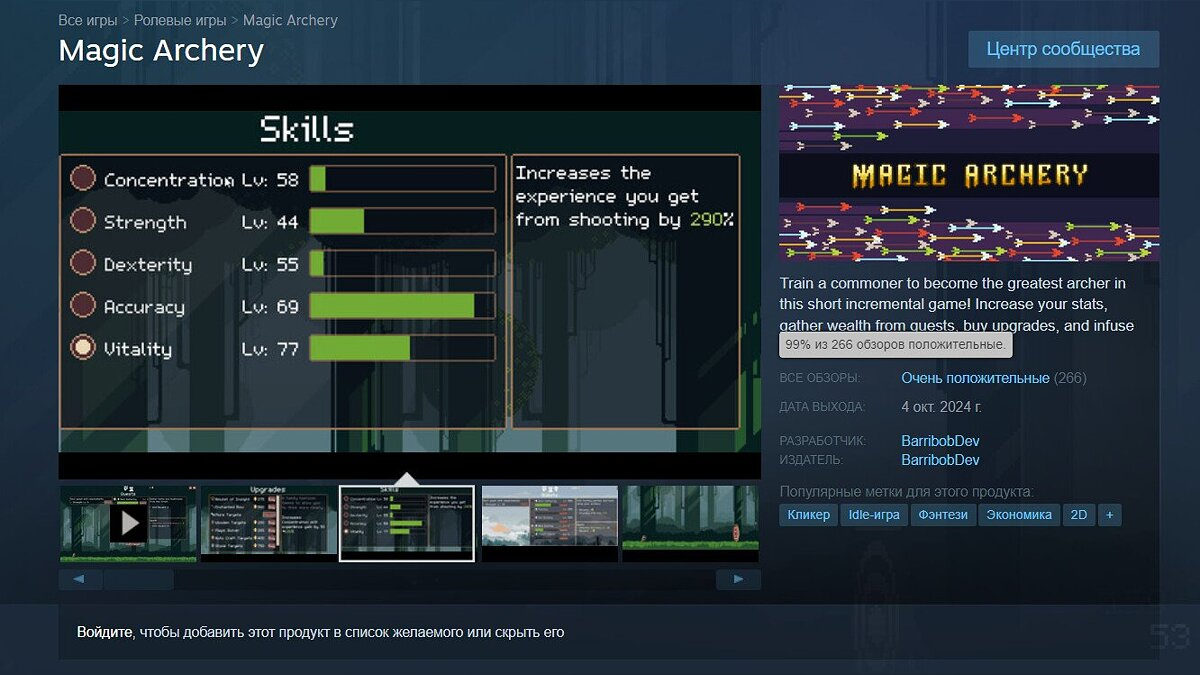Click the right arrow of thumbnail strip

(738, 579)
